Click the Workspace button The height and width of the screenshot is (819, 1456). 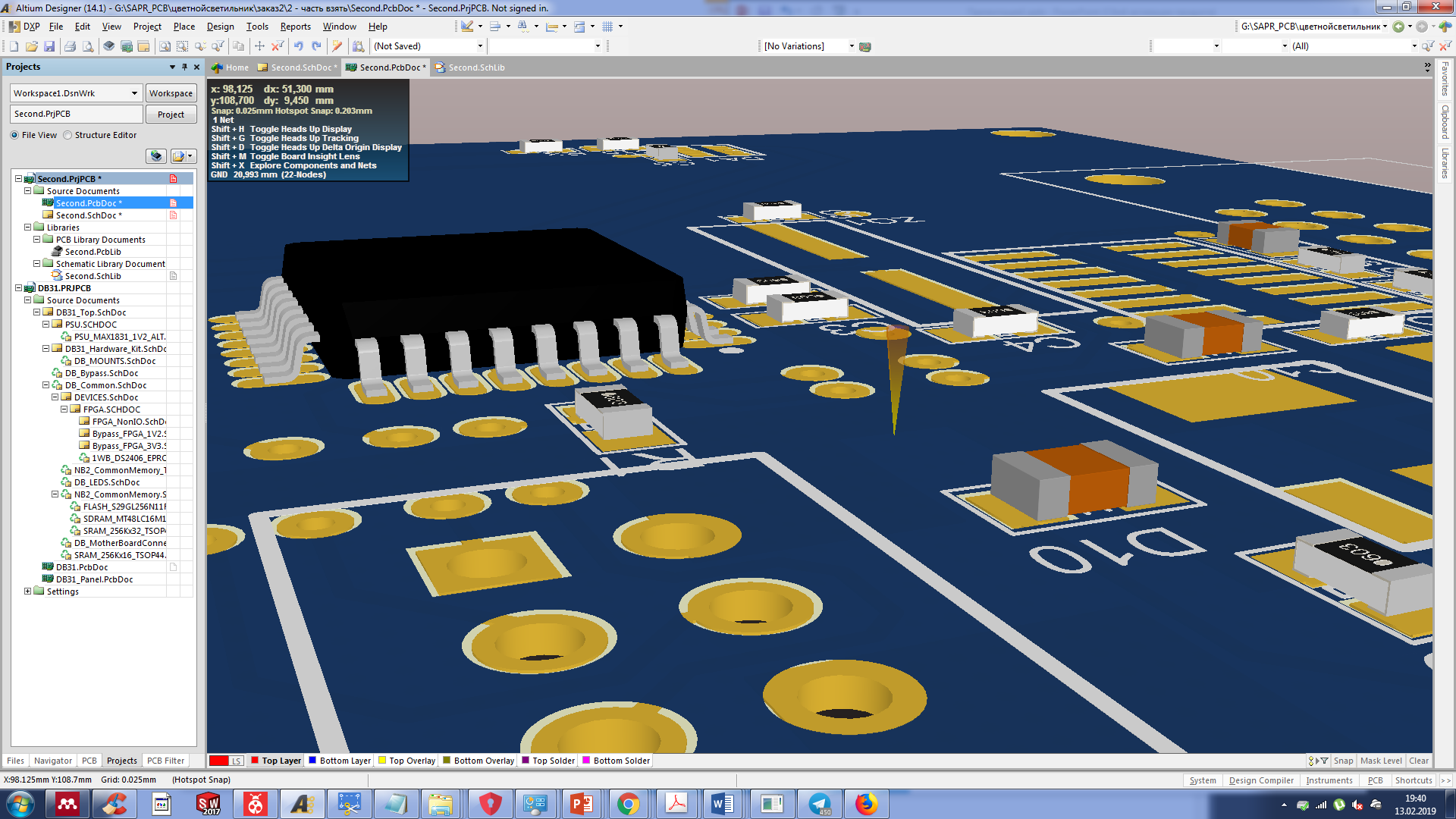(171, 93)
